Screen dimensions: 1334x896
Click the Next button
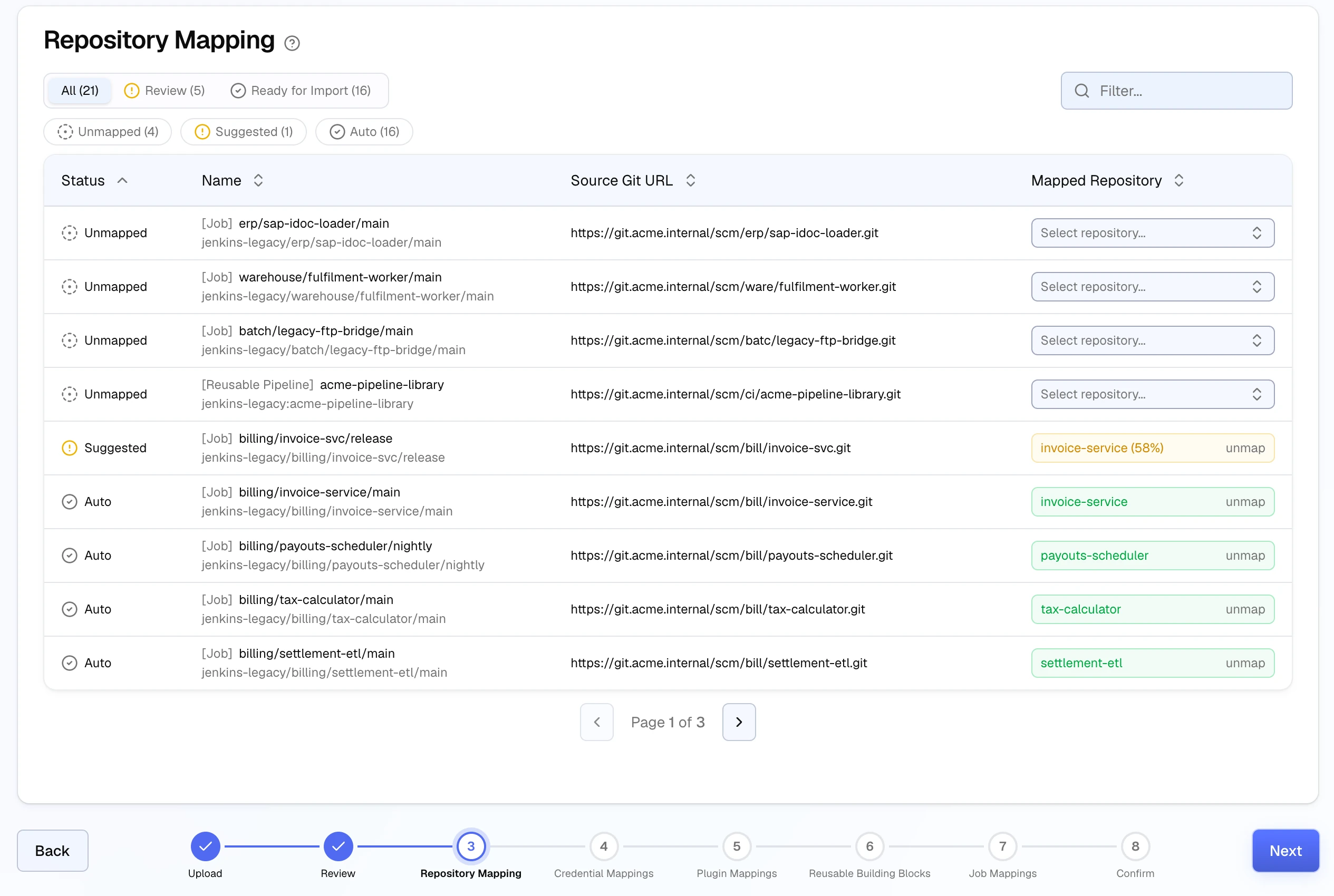[1285, 851]
